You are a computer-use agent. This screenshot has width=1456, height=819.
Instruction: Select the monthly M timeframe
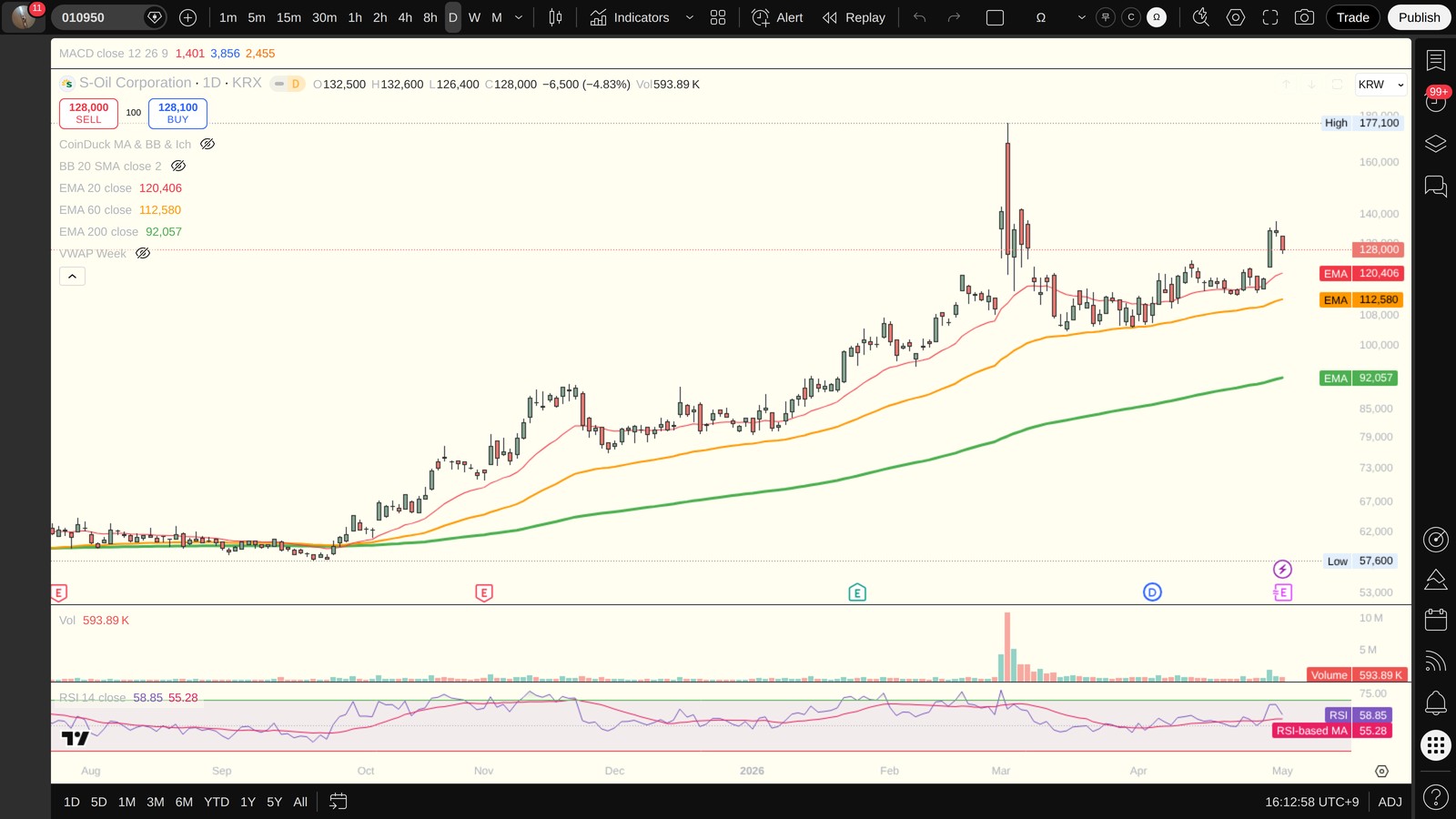coord(497,17)
